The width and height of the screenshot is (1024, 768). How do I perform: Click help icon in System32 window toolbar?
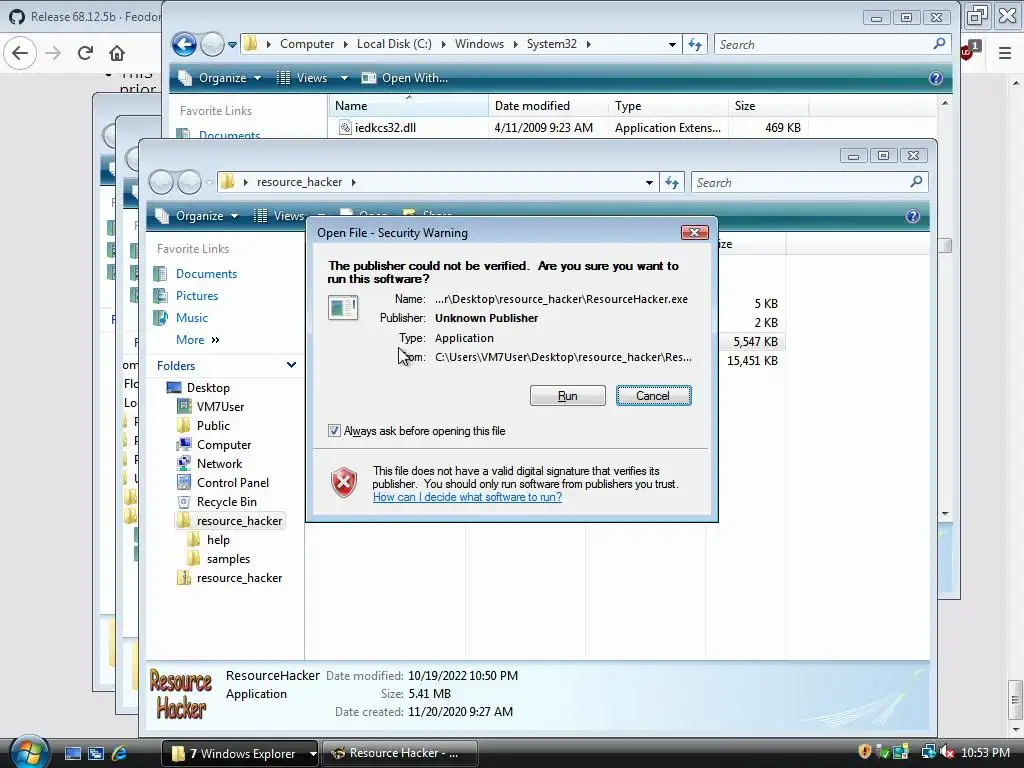(936, 78)
